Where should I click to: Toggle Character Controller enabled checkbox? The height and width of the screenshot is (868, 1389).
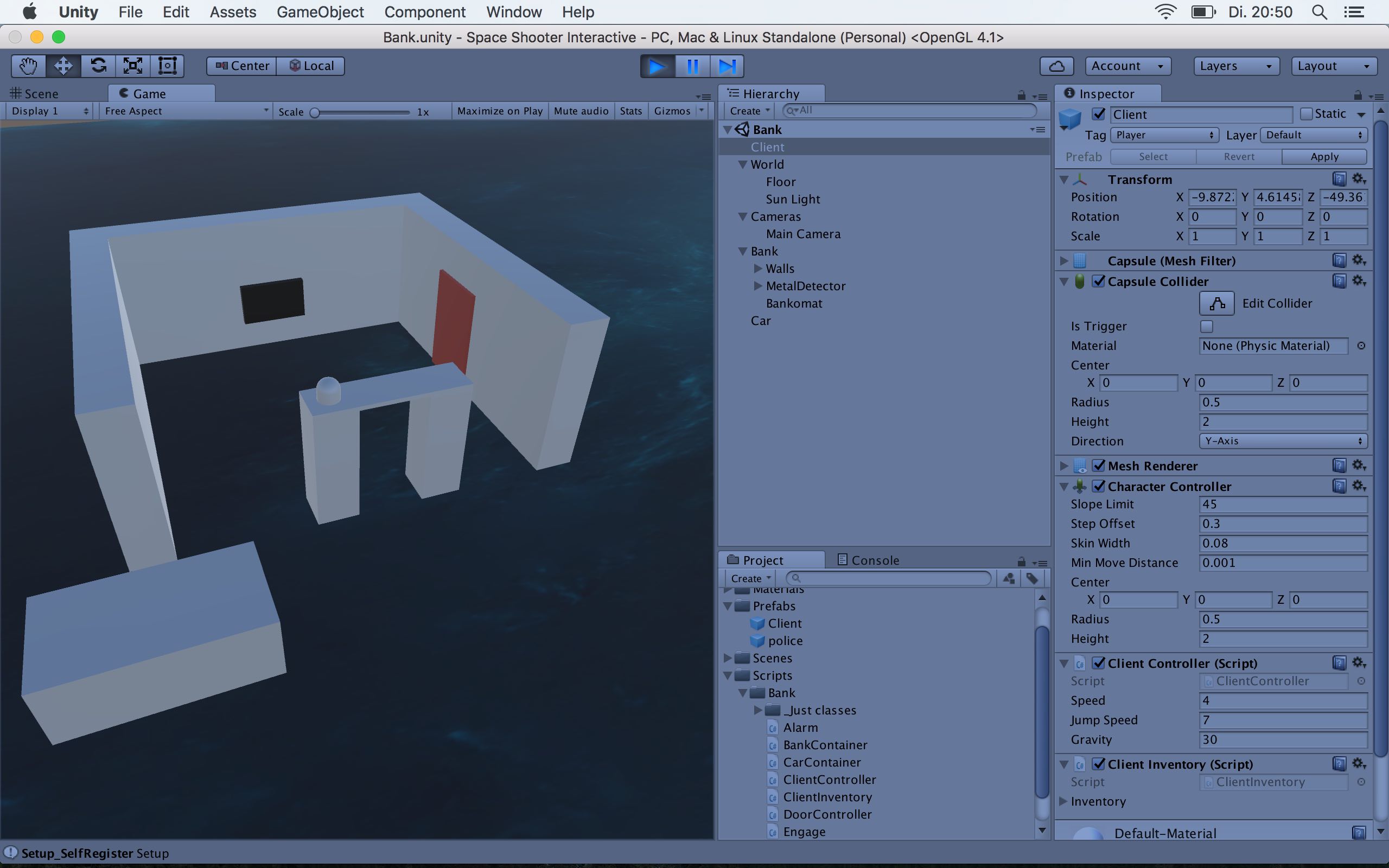click(x=1099, y=486)
